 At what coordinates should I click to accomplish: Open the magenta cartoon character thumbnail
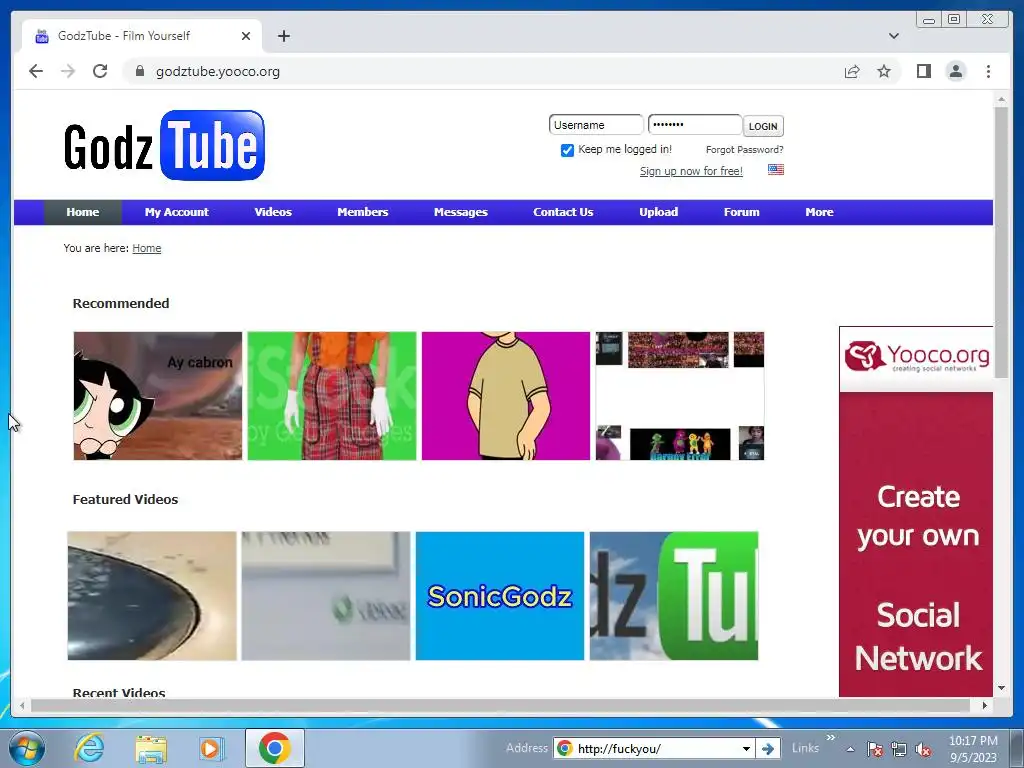point(505,396)
